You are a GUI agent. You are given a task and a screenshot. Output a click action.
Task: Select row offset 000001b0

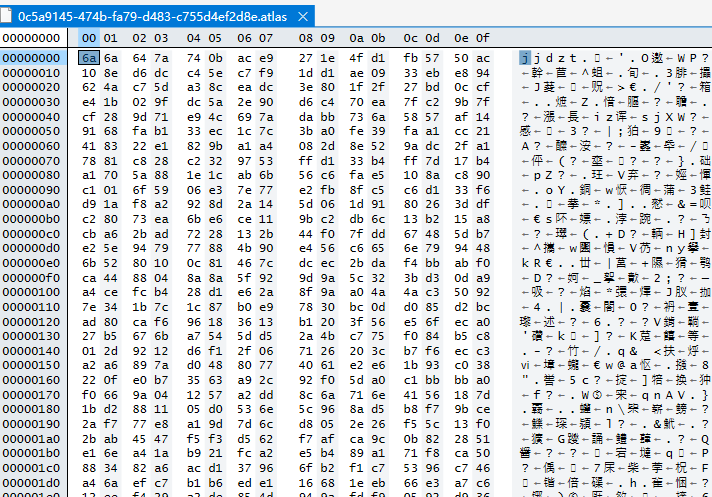click(31, 453)
